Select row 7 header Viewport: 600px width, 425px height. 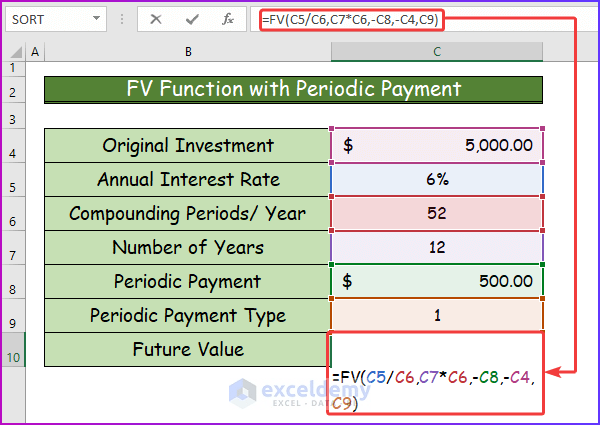click(x=13, y=248)
